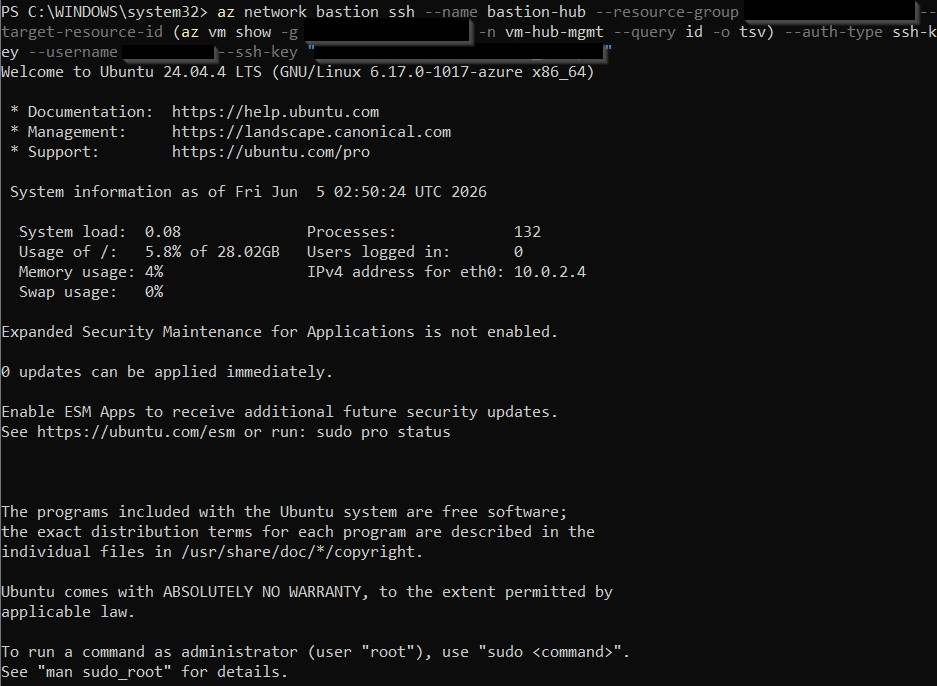Click the eth0 IPv4 address 10.0.2.4
The height and width of the screenshot is (686, 937).
tap(550, 272)
